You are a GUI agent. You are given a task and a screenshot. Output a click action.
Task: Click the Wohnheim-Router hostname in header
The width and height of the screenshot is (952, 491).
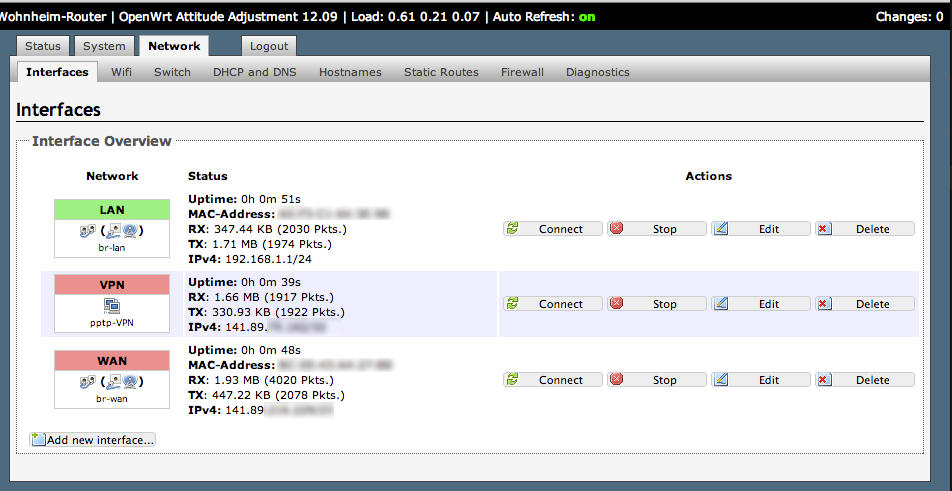tap(53, 17)
